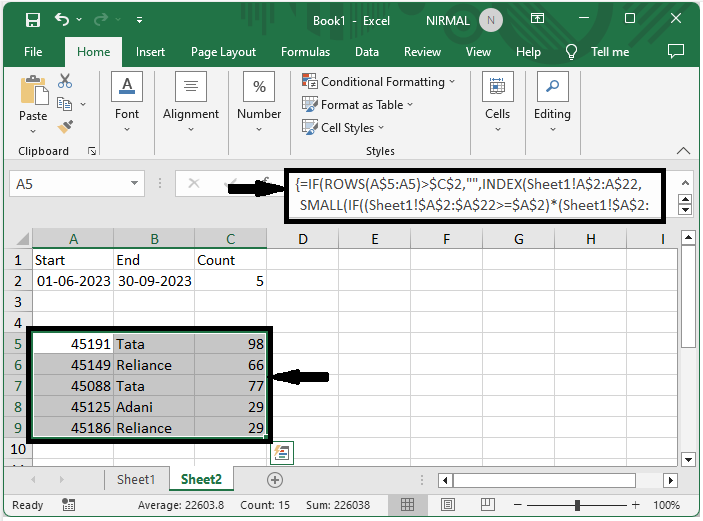The height and width of the screenshot is (521, 703).
Task: Switch to the Sheet1 tab
Action: coord(136,479)
